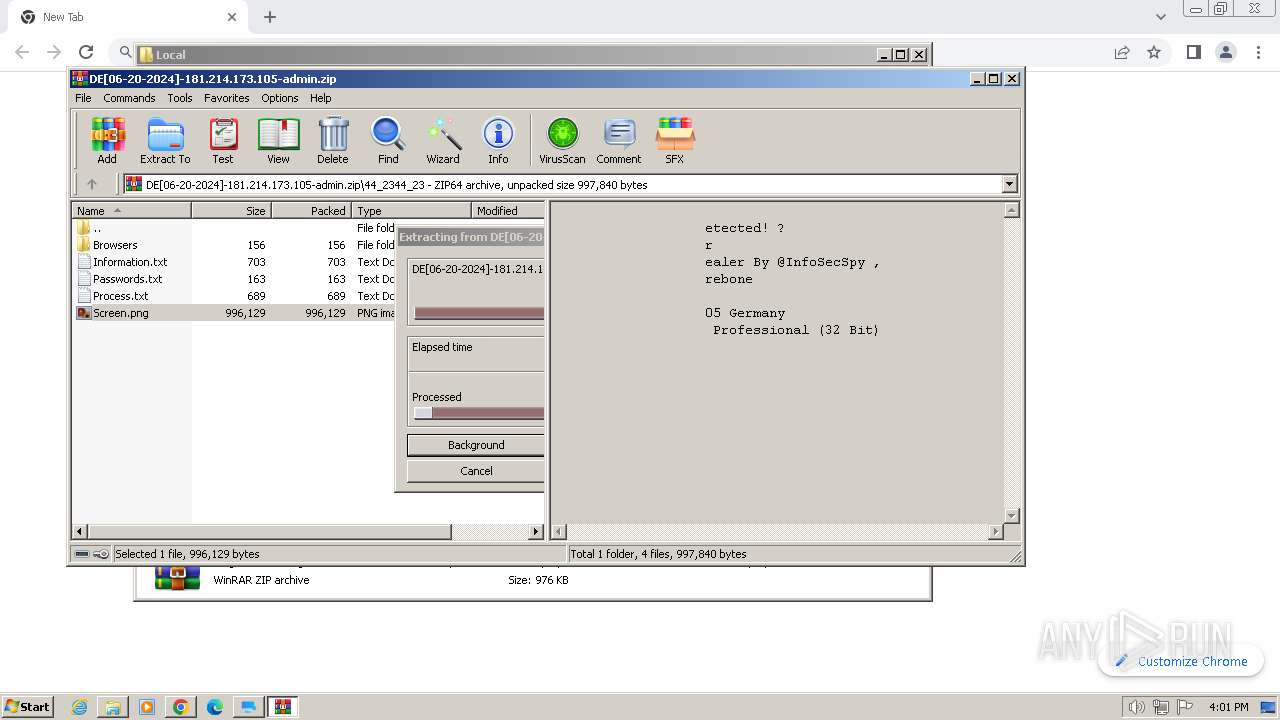Sort files by Type column header
This screenshot has height=720, width=1280.
[x=411, y=211]
